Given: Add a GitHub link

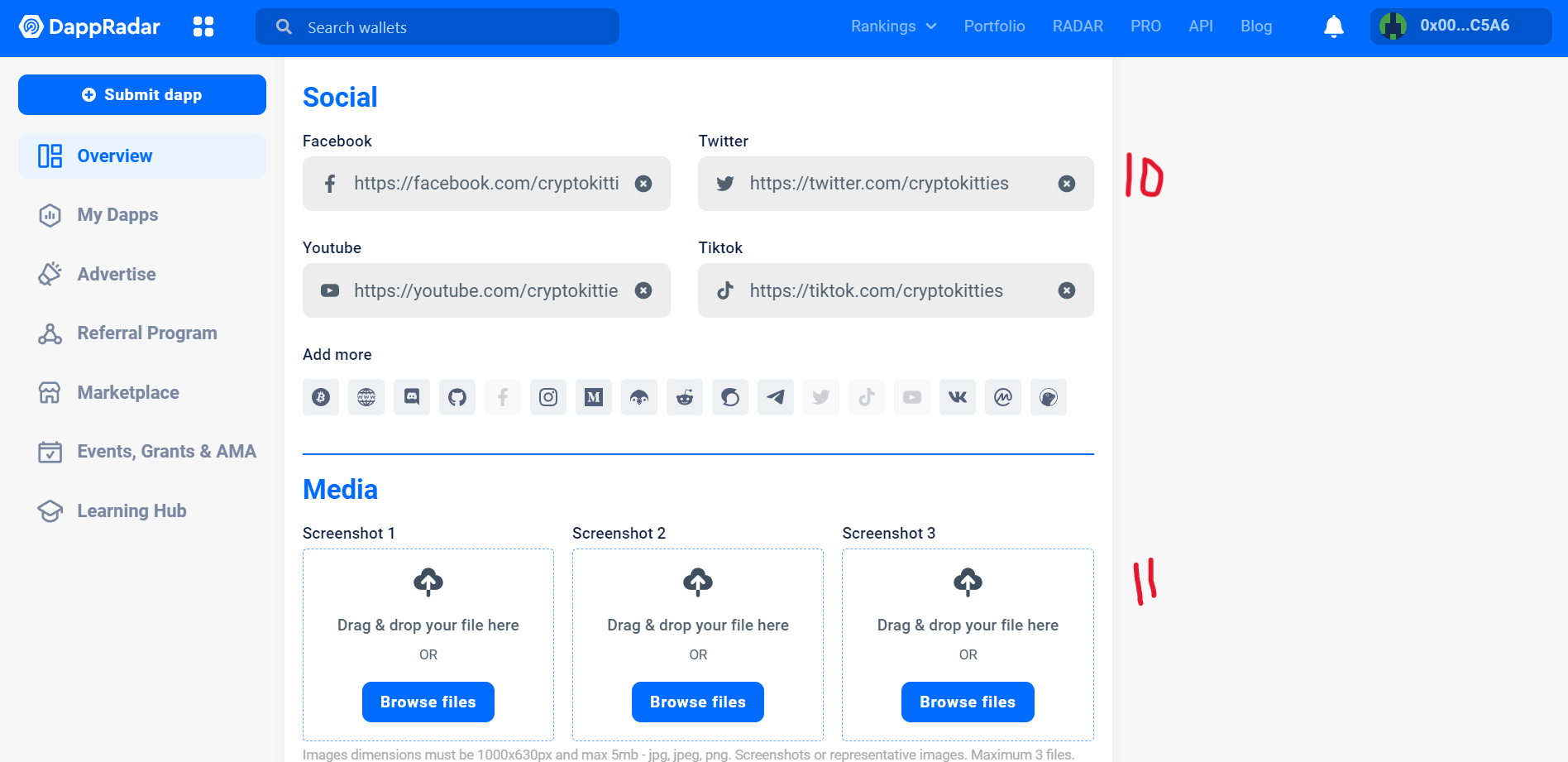Looking at the screenshot, I should coord(457,397).
